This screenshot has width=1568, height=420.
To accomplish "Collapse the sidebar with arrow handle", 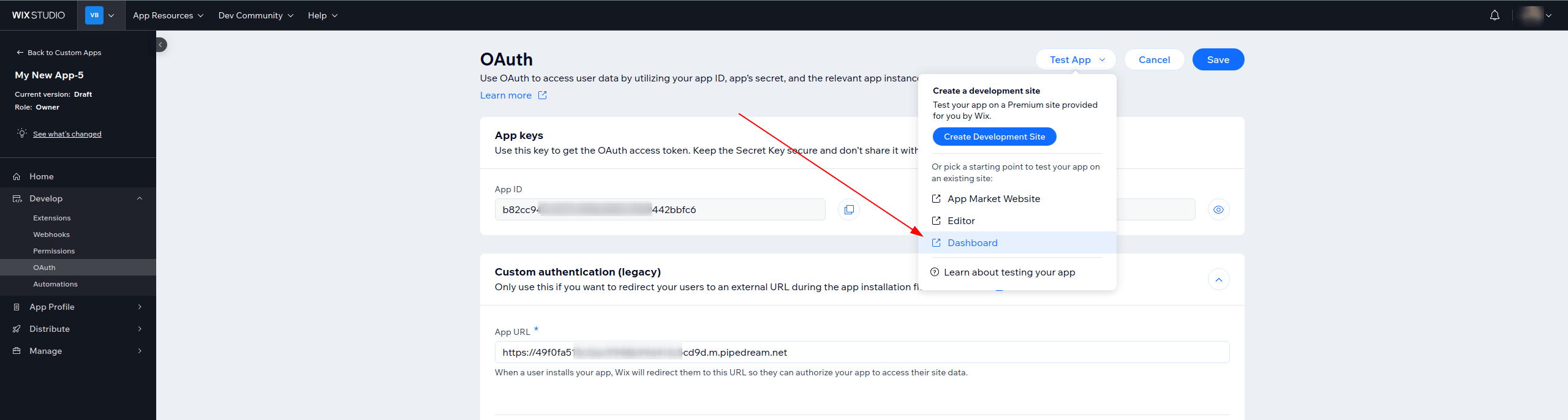I will [160, 45].
